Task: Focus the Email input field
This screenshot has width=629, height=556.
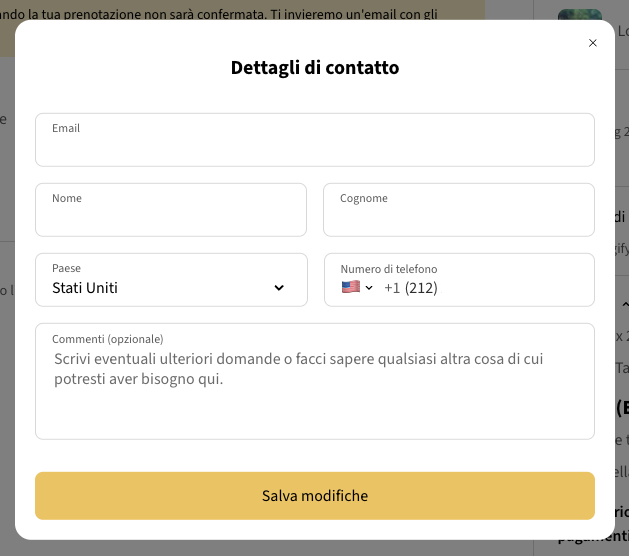Action: click(315, 148)
